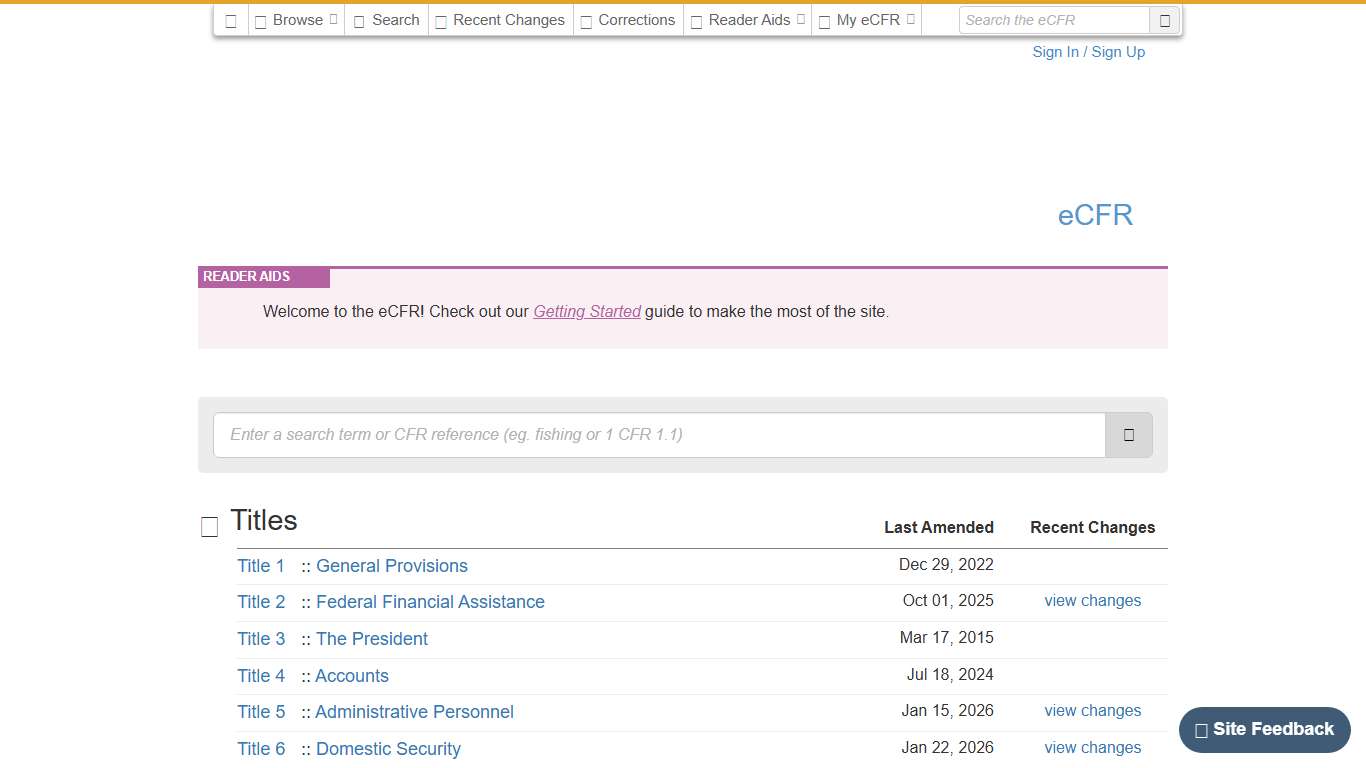Open Corrections from the navigation bar
1366x768 pixels.
(x=628, y=20)
